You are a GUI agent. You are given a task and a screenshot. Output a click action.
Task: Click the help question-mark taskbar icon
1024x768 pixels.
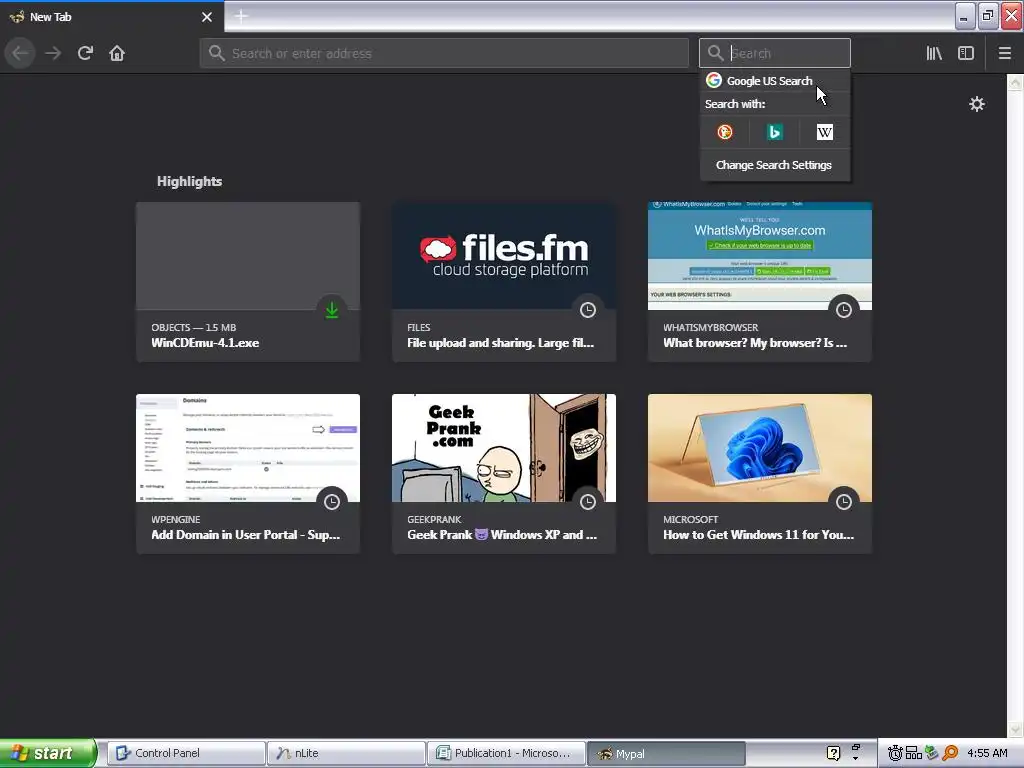833,753
